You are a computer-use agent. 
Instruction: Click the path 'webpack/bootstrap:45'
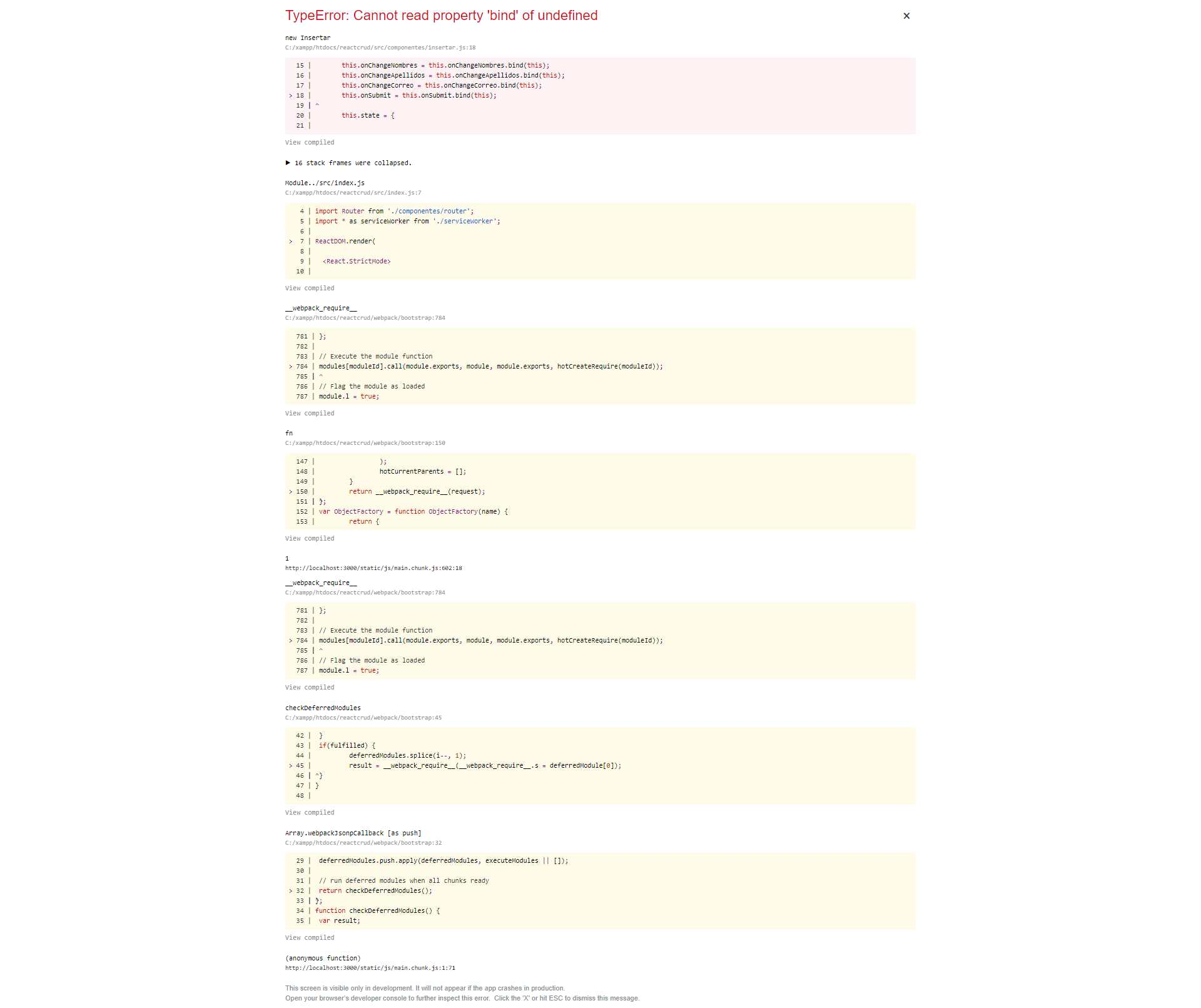pos(363,718)
